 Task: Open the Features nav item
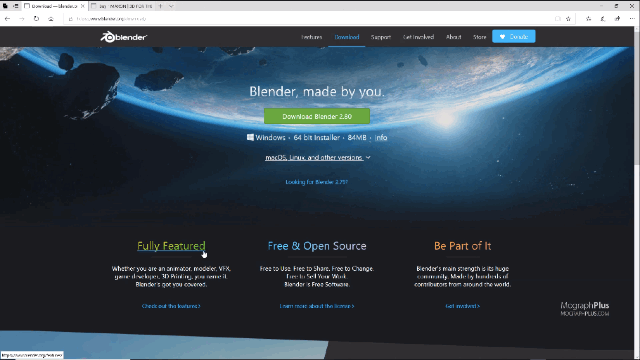point(312,37)
